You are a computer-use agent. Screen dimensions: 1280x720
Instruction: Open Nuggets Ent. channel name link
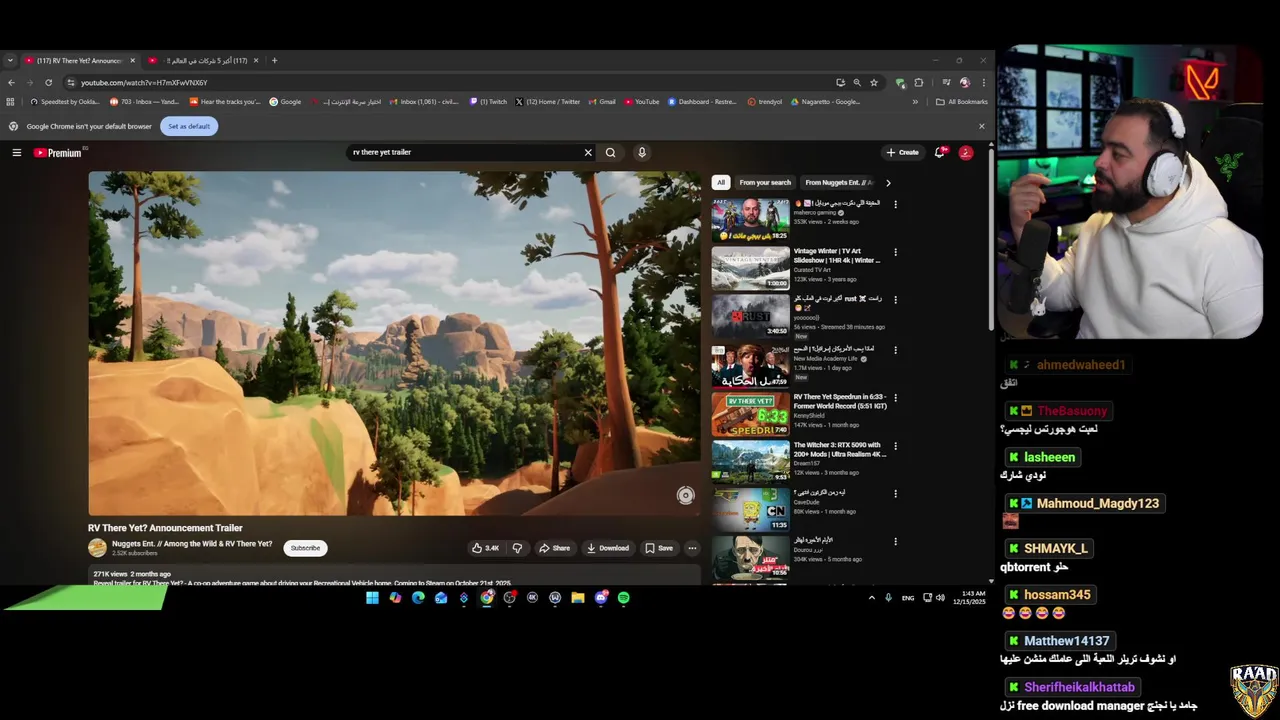191,544
